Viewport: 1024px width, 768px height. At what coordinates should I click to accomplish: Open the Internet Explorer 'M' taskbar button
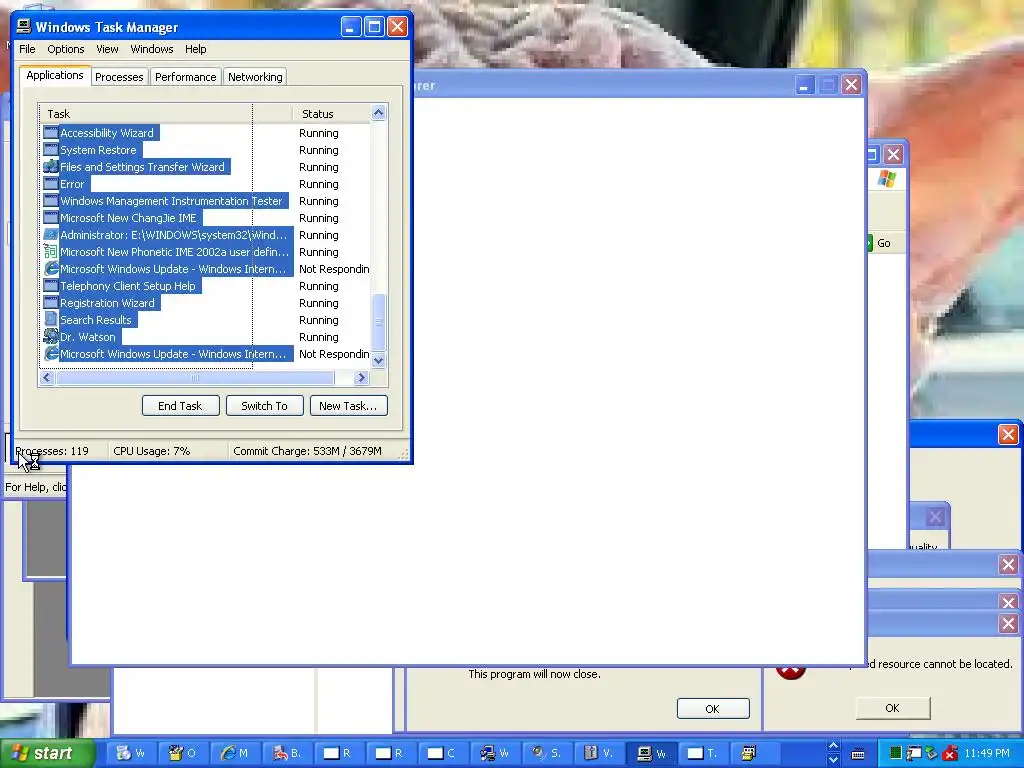tap(235, 753)
